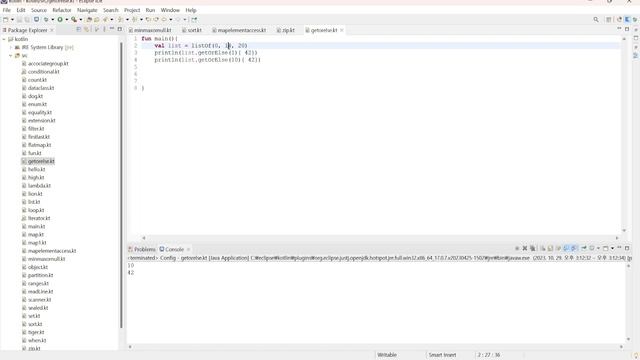Click the Smart Insert status bar entry

(x=442, y=355)
